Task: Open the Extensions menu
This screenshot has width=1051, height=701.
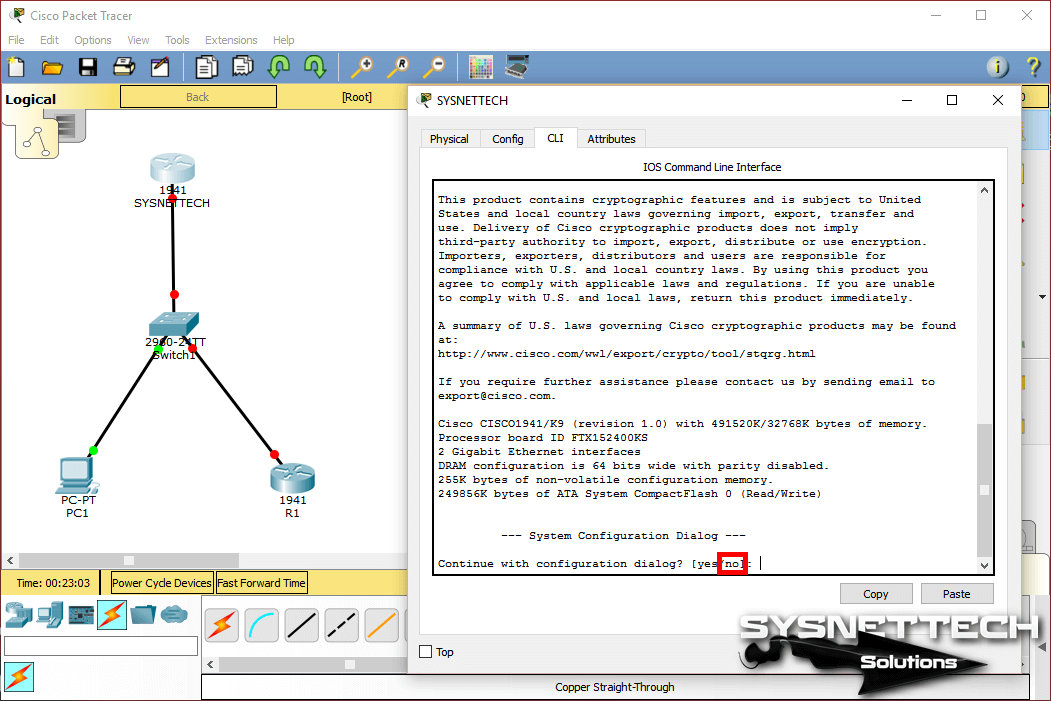Action: 231,40
